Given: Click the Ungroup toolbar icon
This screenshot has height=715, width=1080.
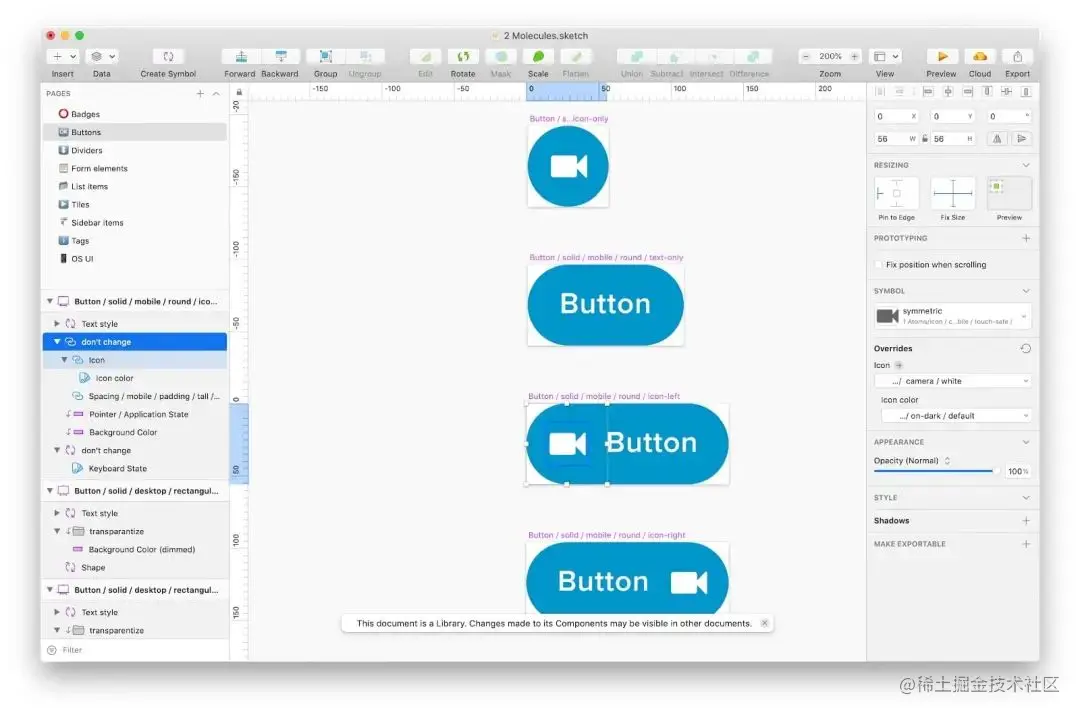Looking at the screenshot, I should click(365, 56).
